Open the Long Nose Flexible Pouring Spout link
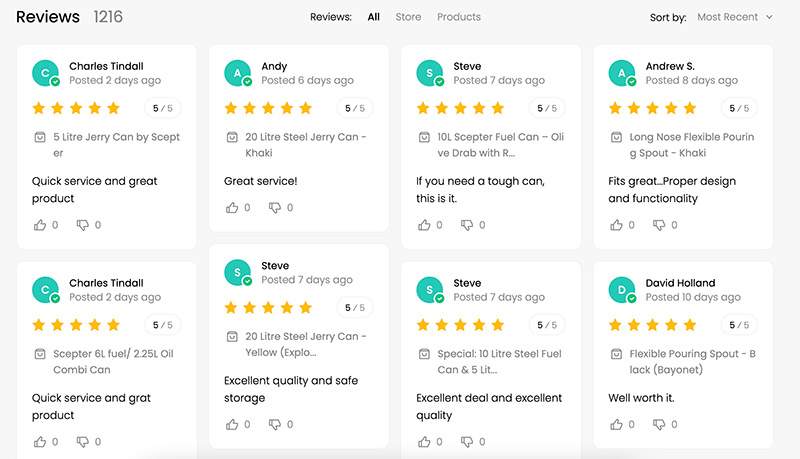The width and height of the screenshot is (800, 459). 691,145
